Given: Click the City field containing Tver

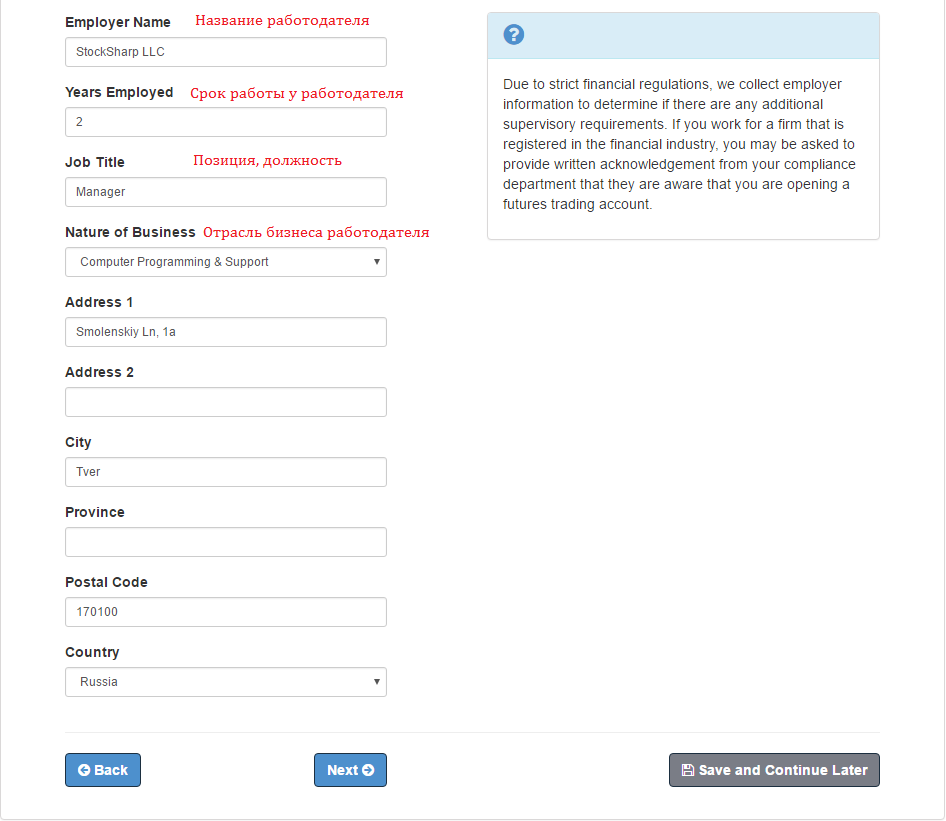Looking at the screenshot, I should (x=225, y=472).
